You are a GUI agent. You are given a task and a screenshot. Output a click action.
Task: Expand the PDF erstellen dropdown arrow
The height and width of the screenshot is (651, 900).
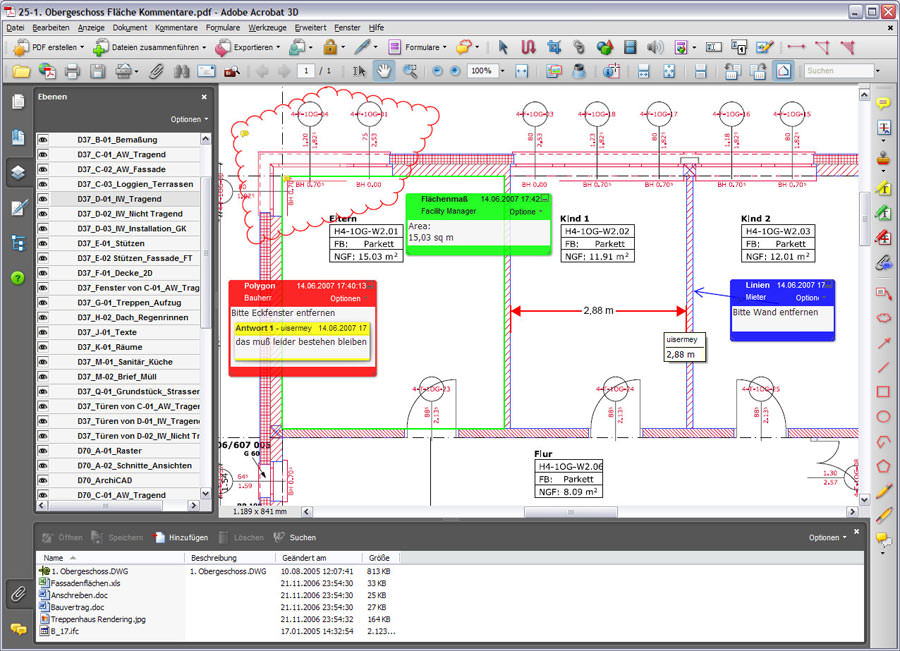point(82,47)
